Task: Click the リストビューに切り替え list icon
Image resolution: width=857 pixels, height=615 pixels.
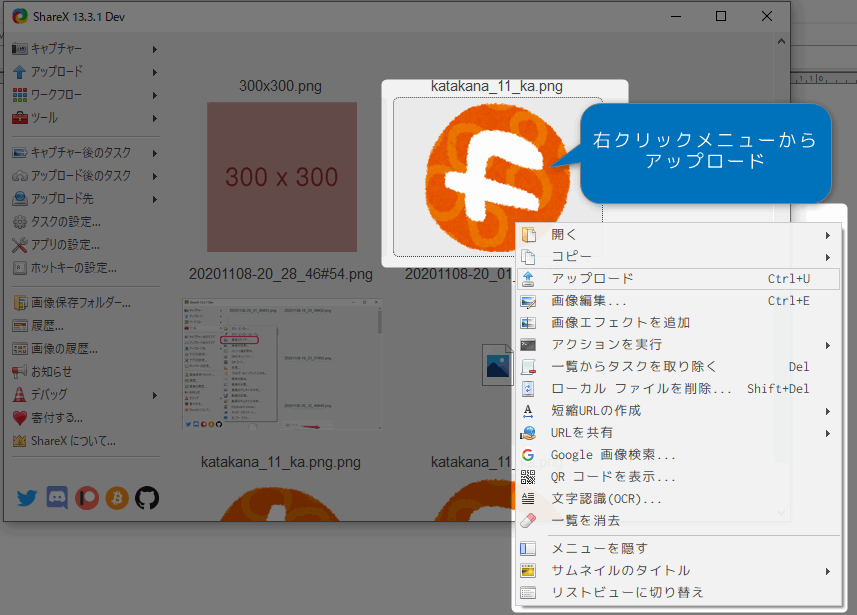Action: [528, 593]
